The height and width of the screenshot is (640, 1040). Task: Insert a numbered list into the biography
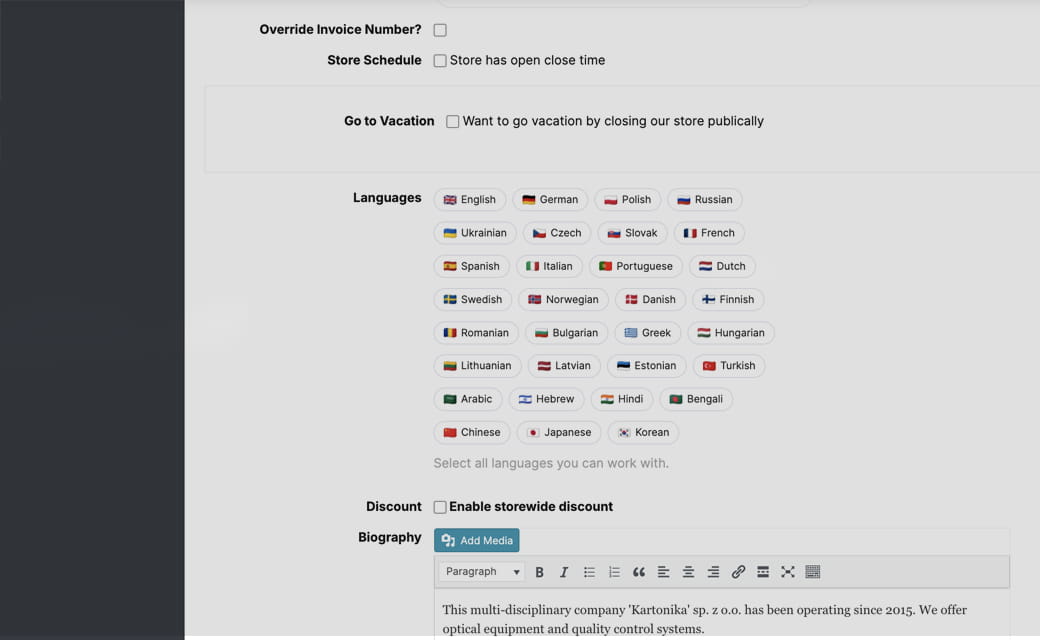[x=614, y=571]
